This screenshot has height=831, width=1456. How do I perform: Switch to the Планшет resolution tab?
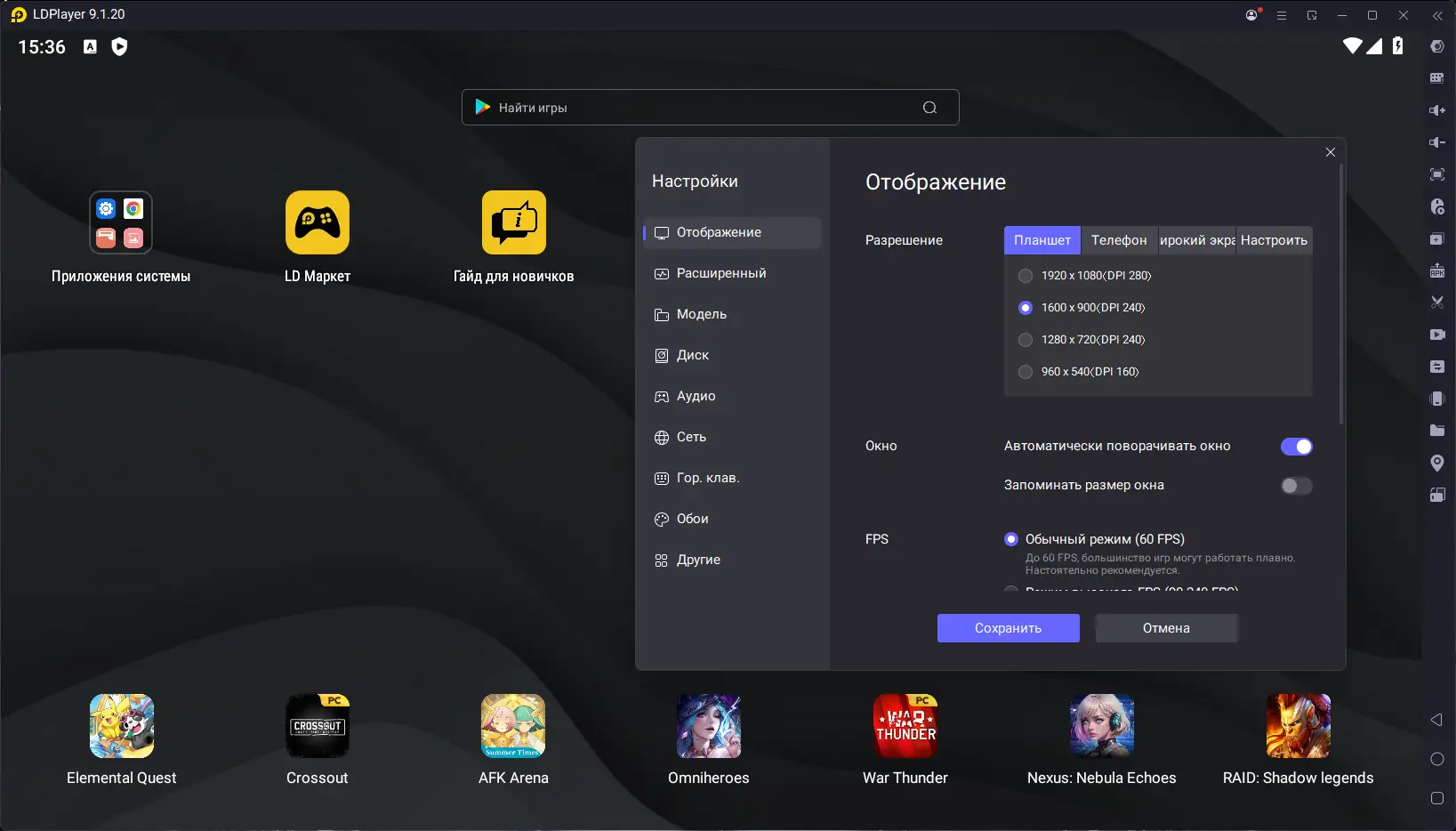[1042, 240]
